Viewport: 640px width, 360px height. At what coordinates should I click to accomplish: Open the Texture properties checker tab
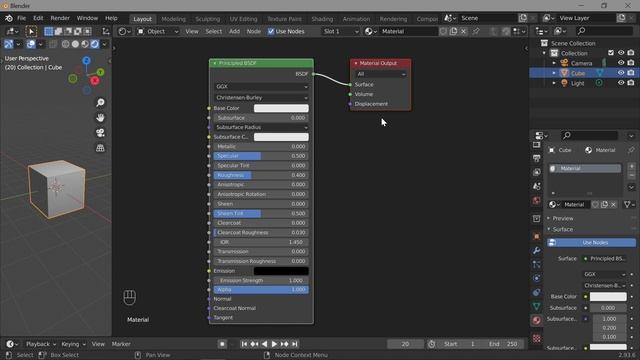click(x=536, y=338)
